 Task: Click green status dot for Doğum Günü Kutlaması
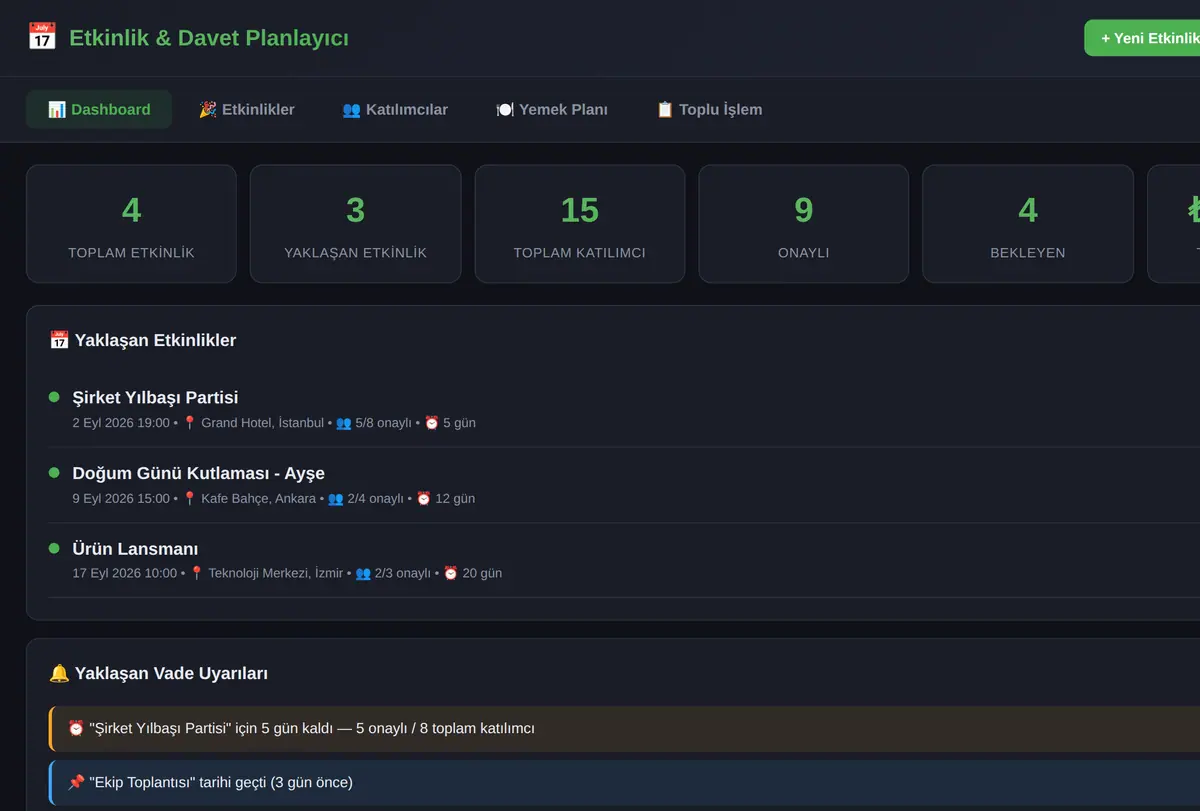[54, 472]
